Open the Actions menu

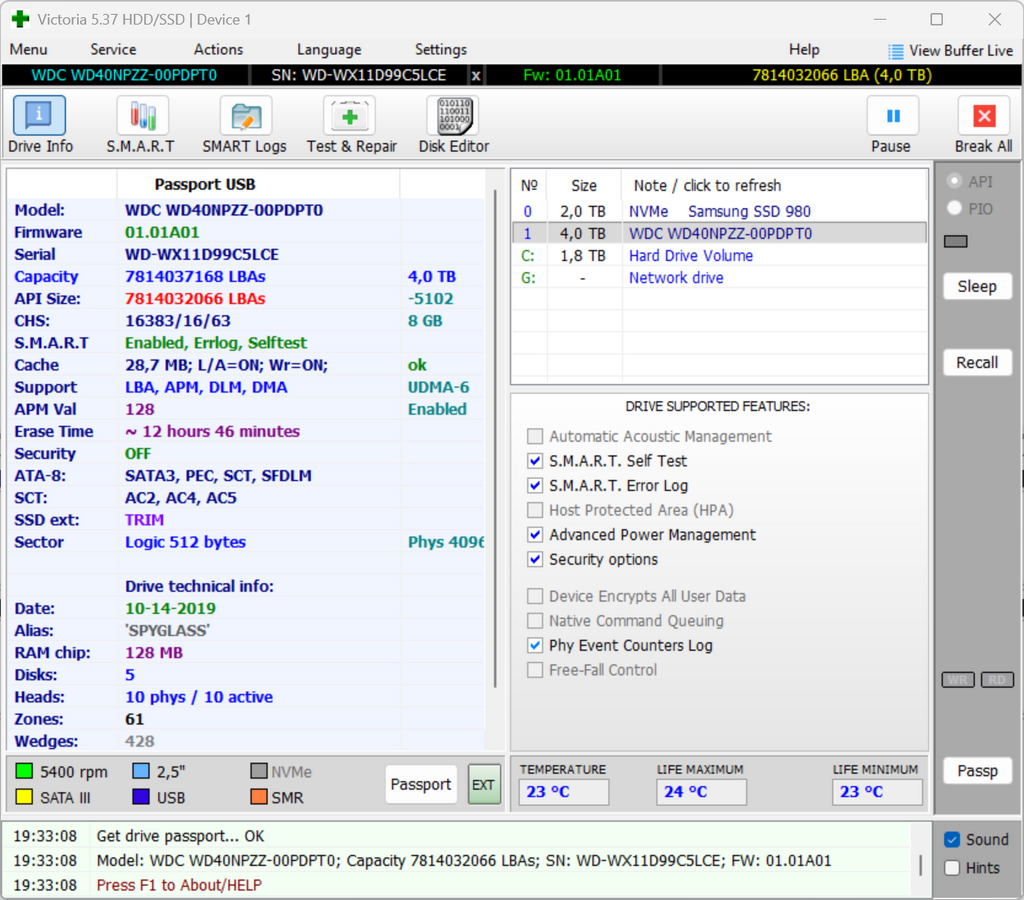tap(218, 50)
